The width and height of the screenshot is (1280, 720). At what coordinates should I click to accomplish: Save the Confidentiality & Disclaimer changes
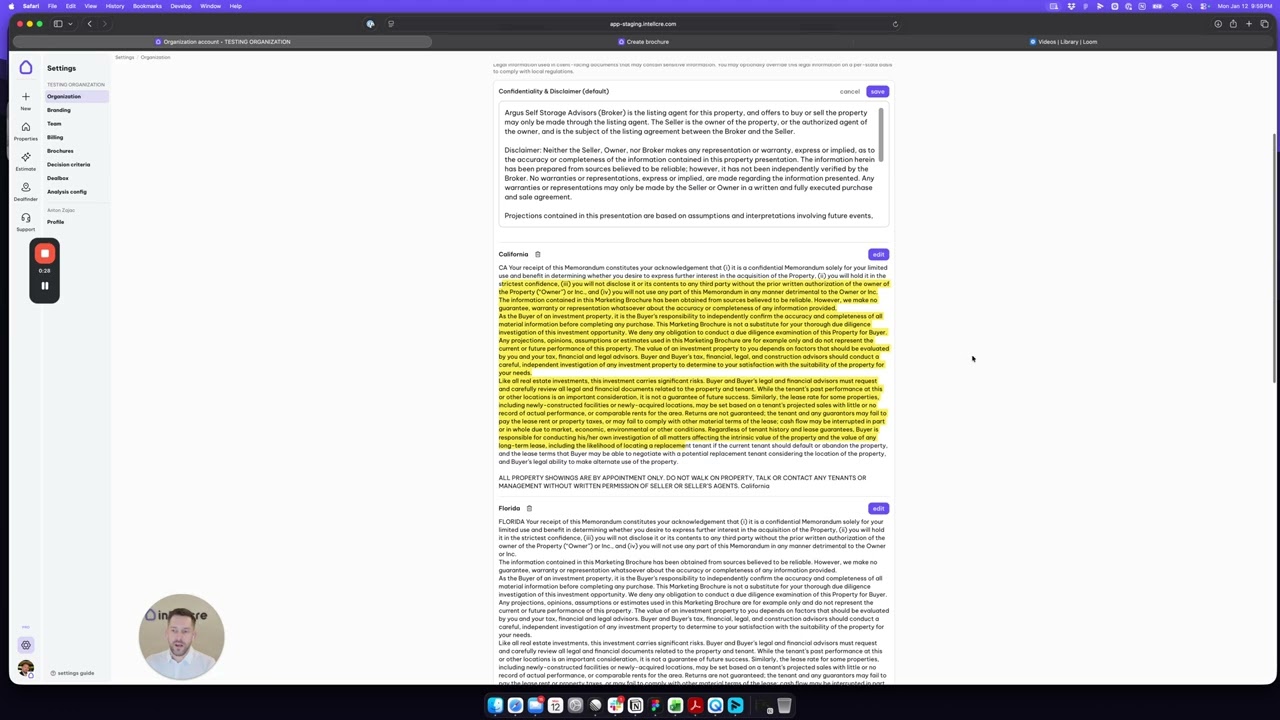(x=877, y=91)
